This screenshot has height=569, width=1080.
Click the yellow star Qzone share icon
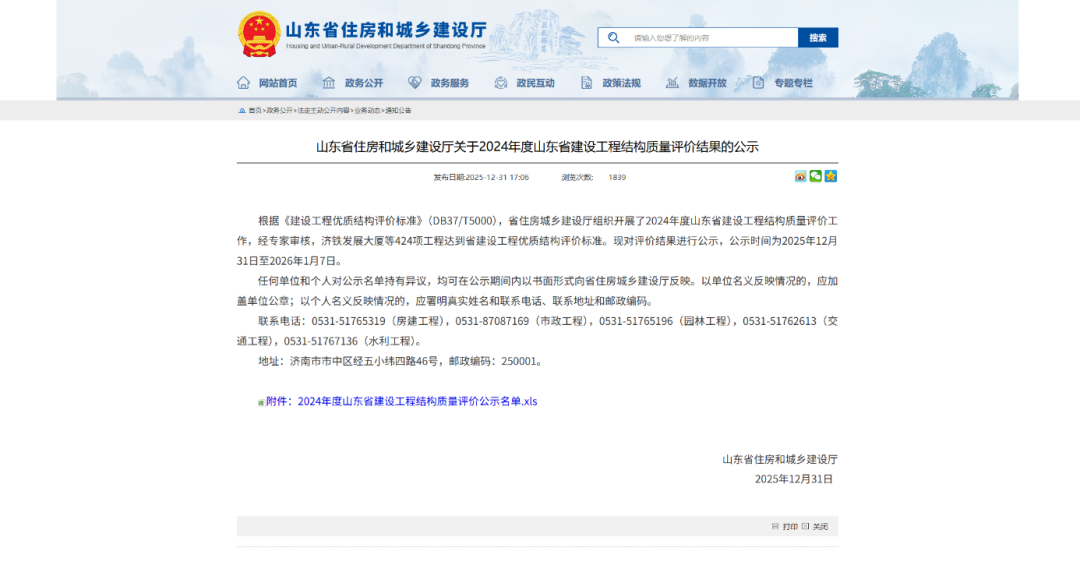tap(830, 176)
